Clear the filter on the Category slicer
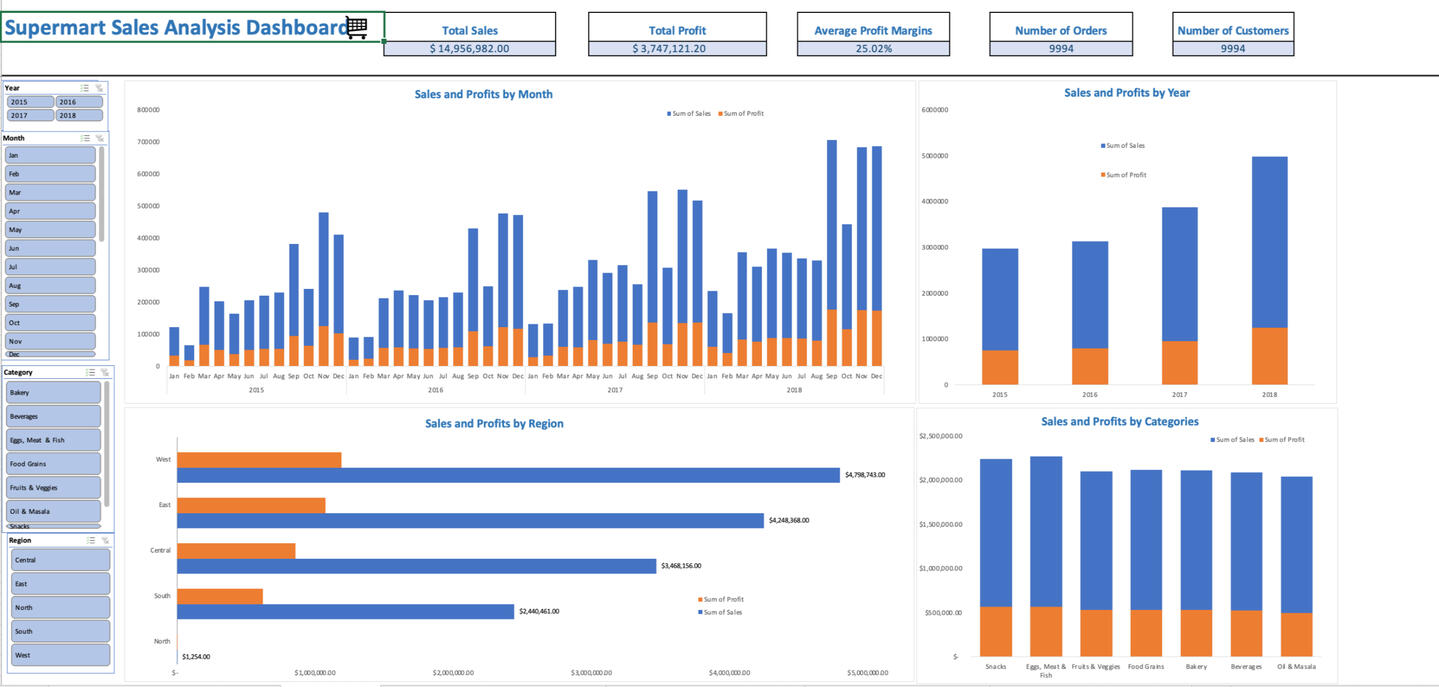1439x687 pixels. point(105,372)
